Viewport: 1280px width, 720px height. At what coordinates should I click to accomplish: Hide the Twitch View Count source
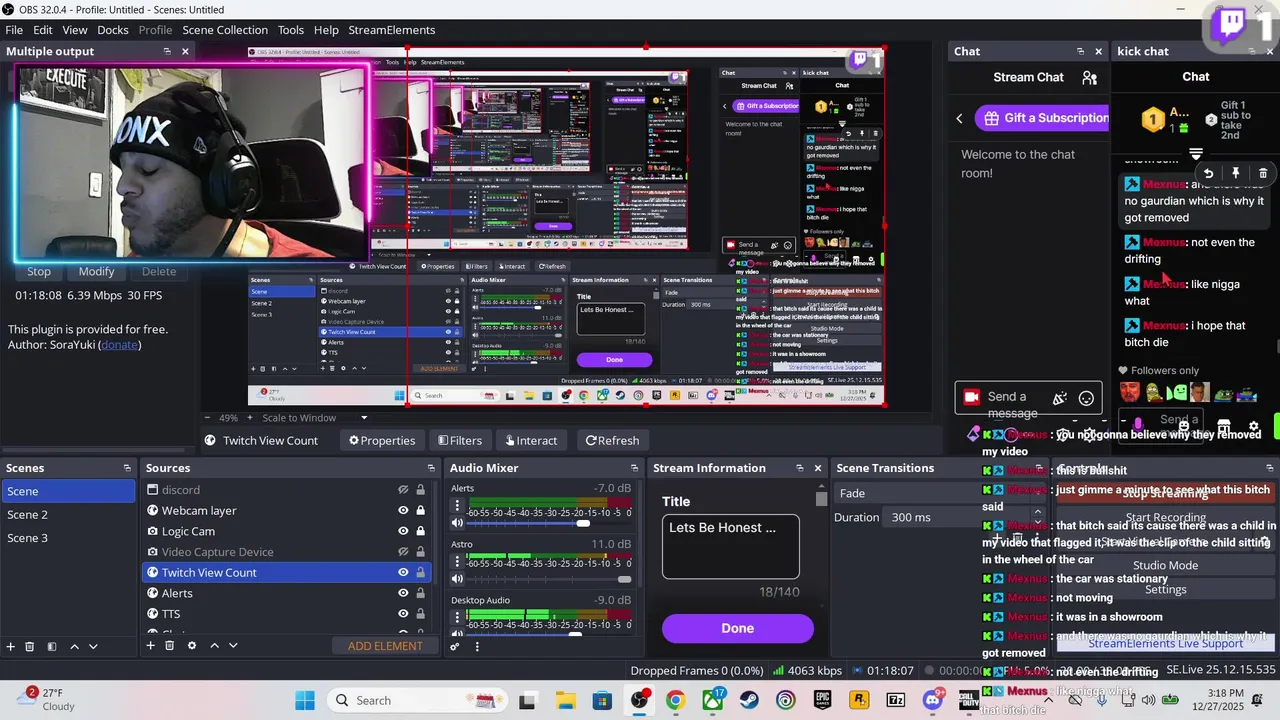(403, 572)
